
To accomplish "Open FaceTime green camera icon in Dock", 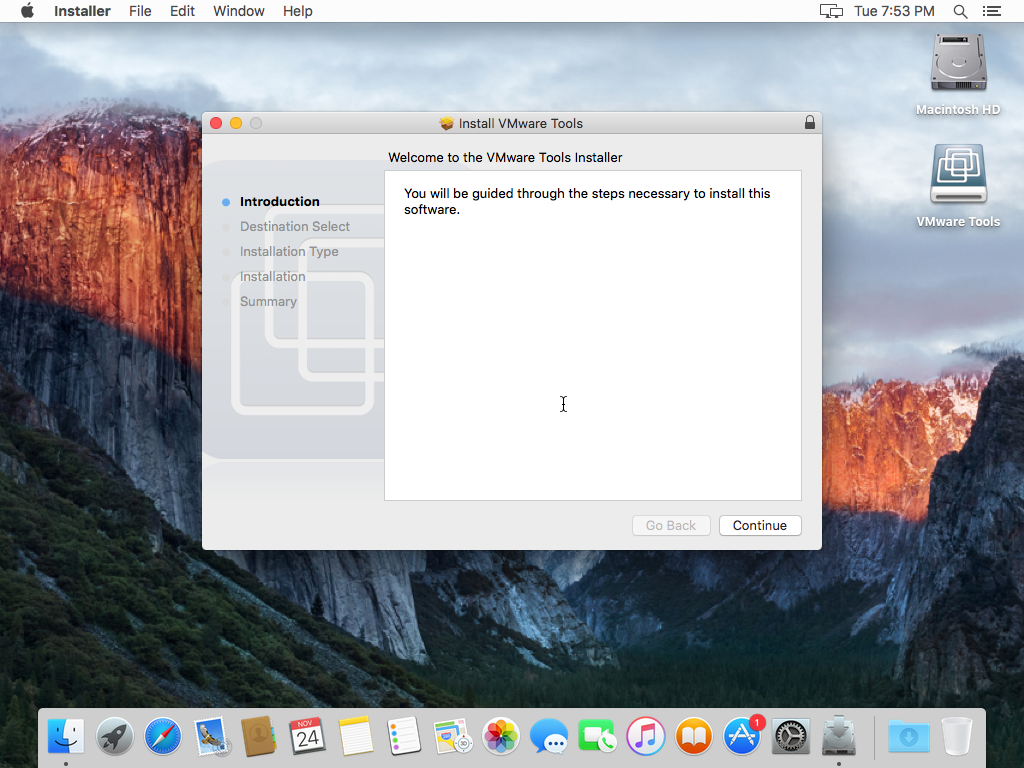I will (x=597, y=736).
